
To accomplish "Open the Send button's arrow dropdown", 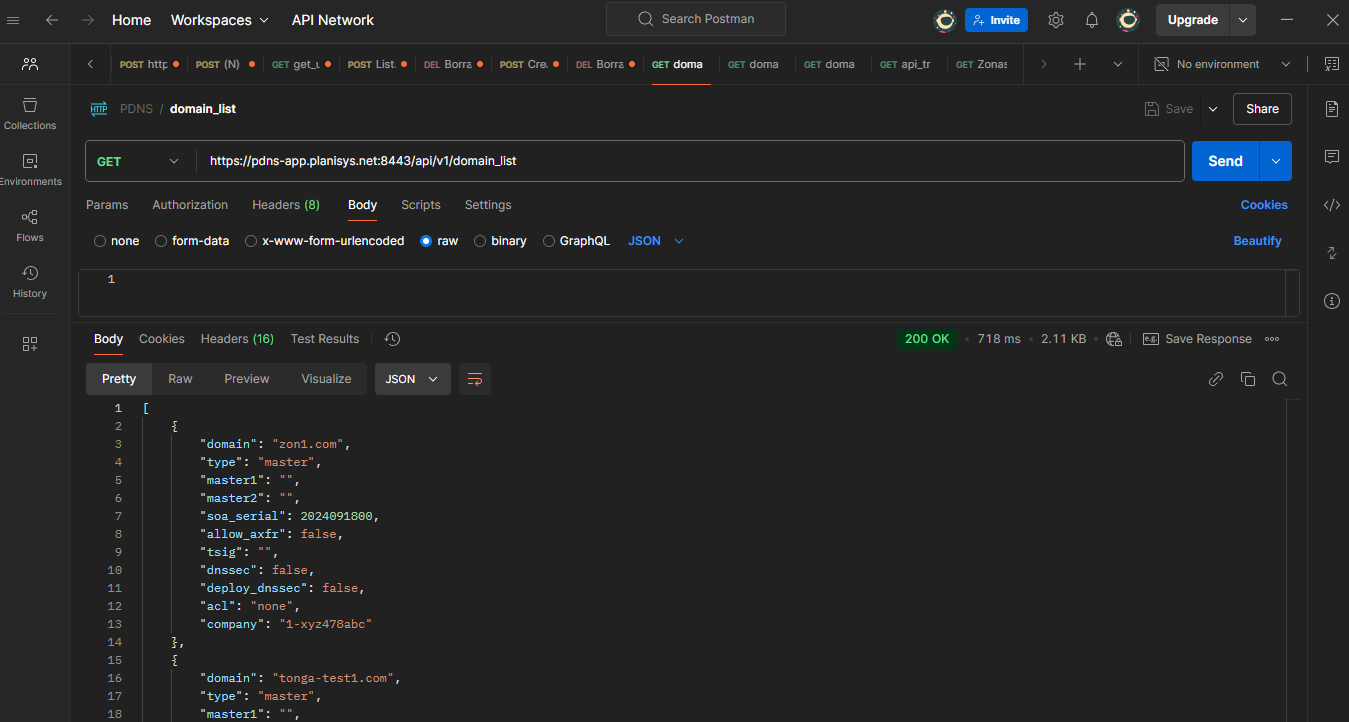I will click(x=1276, y=161).
